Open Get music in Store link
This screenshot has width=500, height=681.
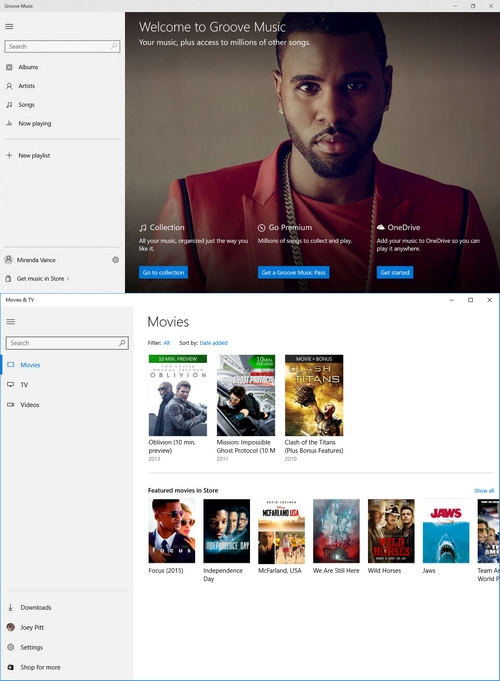click(x=40, y=278)
